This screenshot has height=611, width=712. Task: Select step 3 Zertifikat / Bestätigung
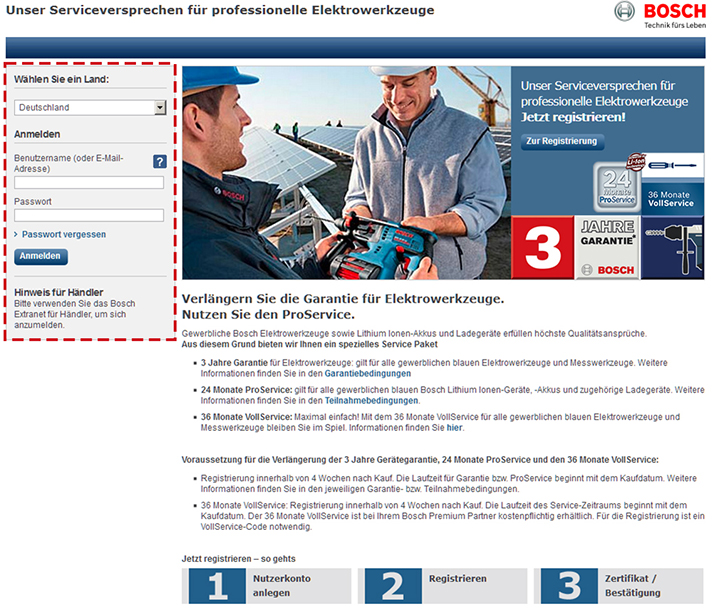click(620, 586)
